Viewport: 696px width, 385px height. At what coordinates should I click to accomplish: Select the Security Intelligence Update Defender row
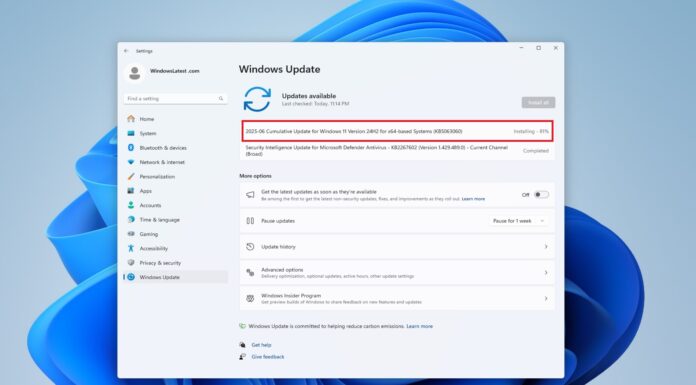click(397, 151)
